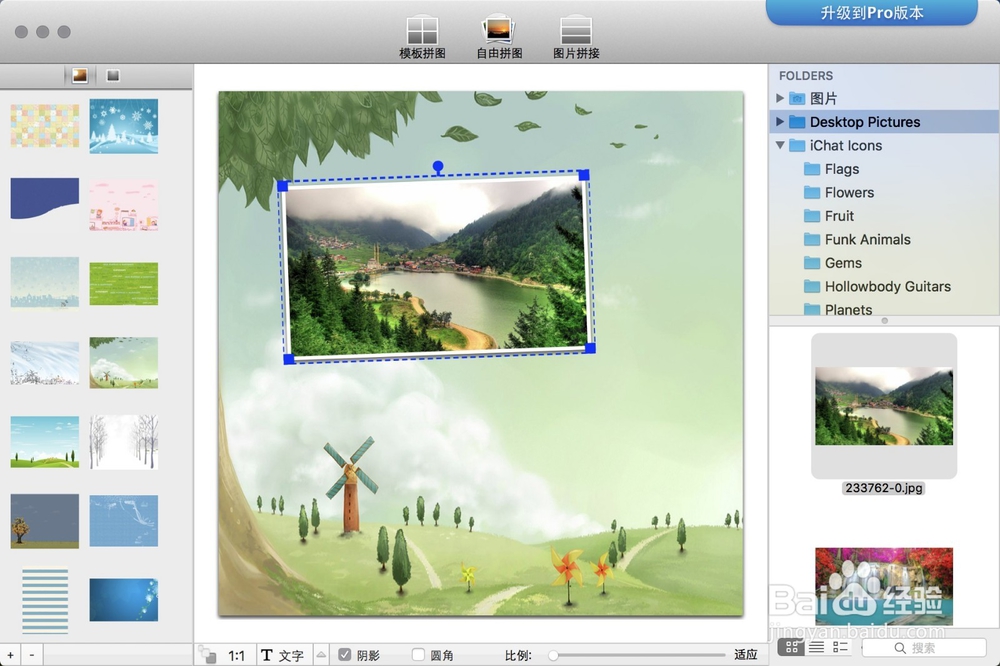The image size is (1000, 666).
Task: Click the pane splitter dot below folders
Action: (885, 321)
